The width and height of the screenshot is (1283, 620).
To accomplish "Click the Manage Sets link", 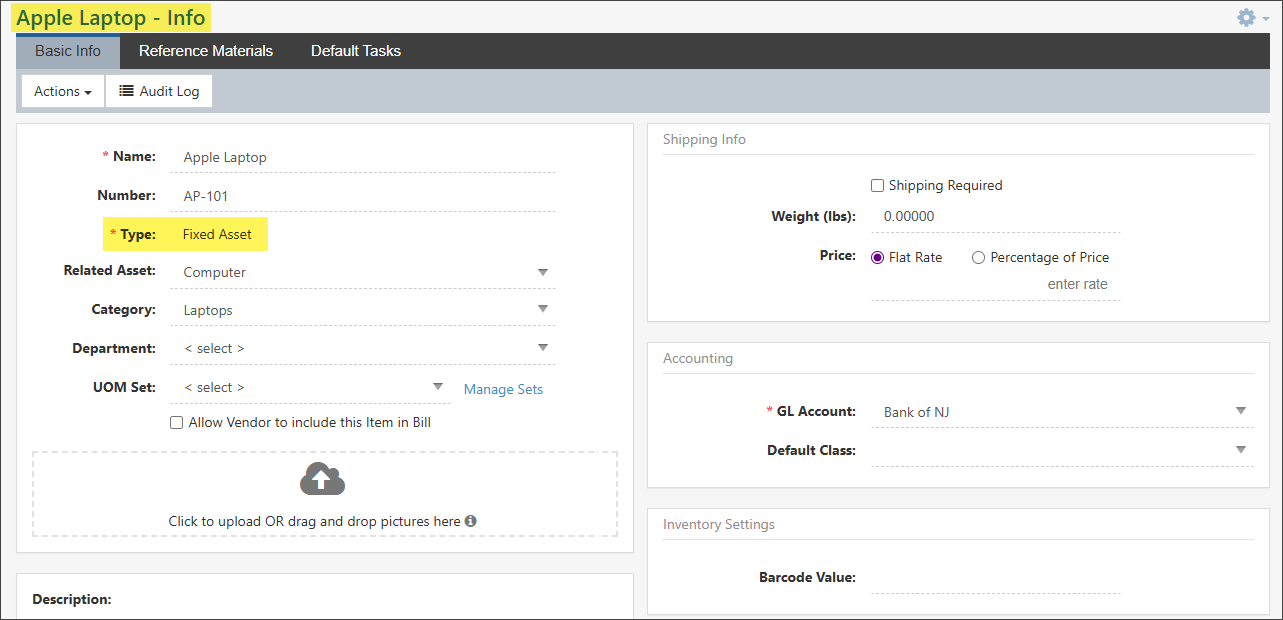I will [503, 389].
